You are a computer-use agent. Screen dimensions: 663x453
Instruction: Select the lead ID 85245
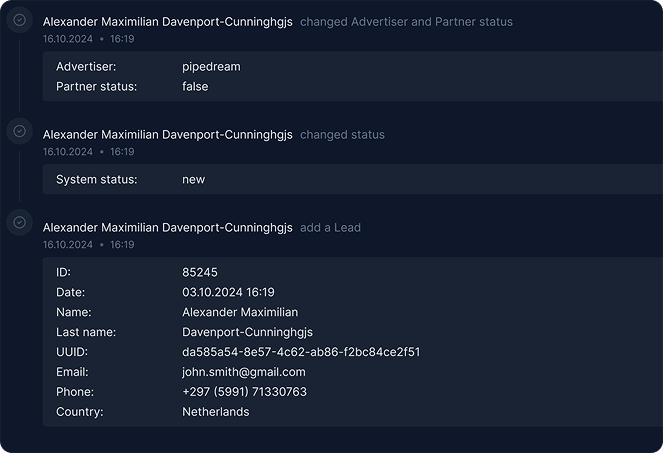(200, 272)
